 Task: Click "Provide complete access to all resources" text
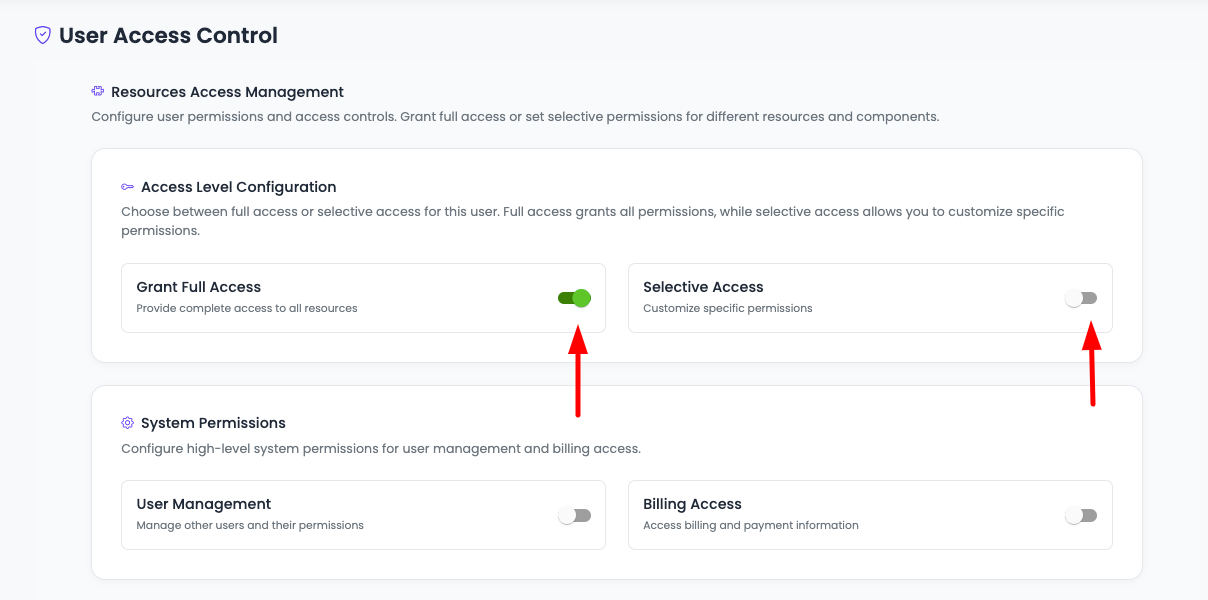247,308
